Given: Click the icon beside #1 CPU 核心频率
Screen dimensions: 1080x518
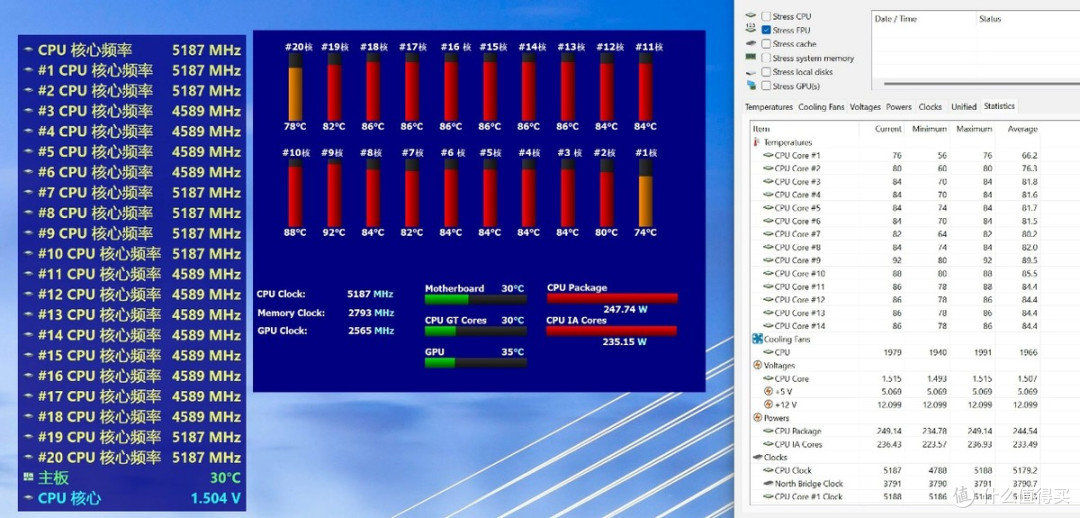Looking at the screenshot, I should (x=28, y=70).
